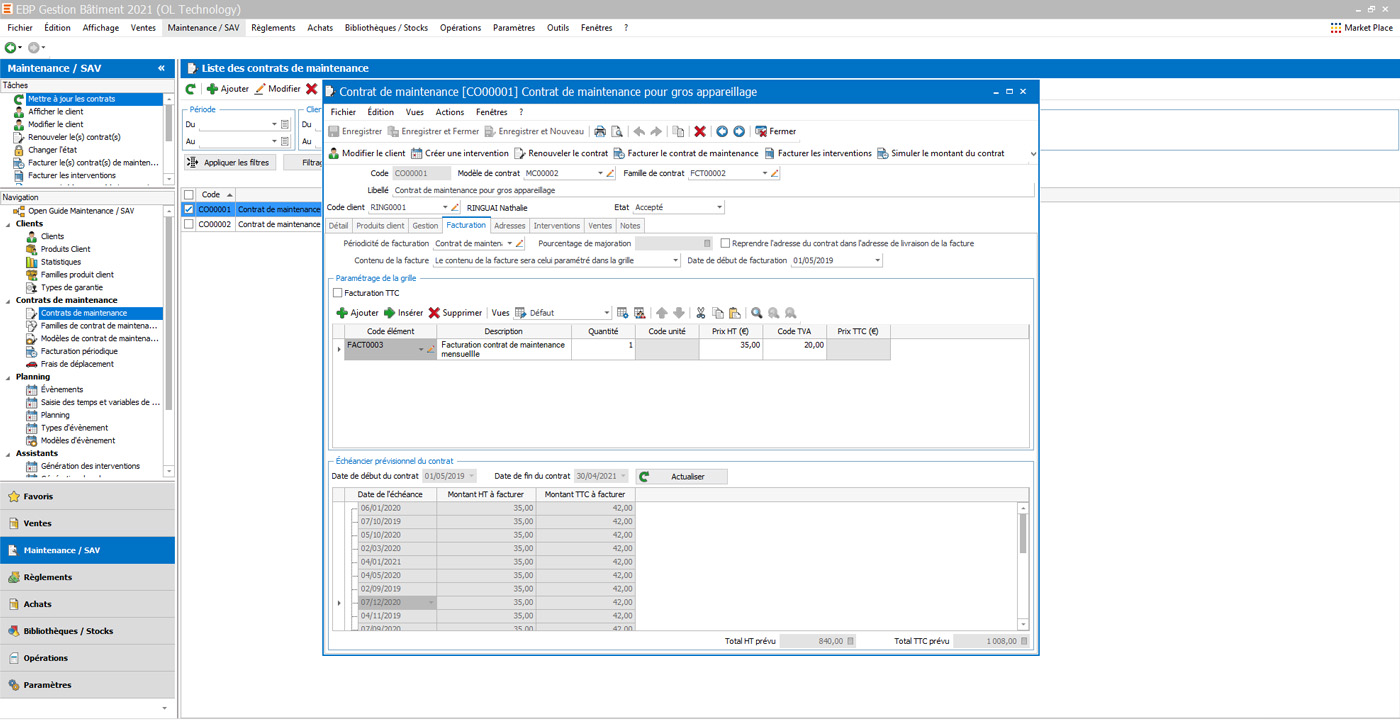The height and width of the screenshot is (720, 1400).
Task: Click Renouveler le contrat
Action: (x=561, y=154)
